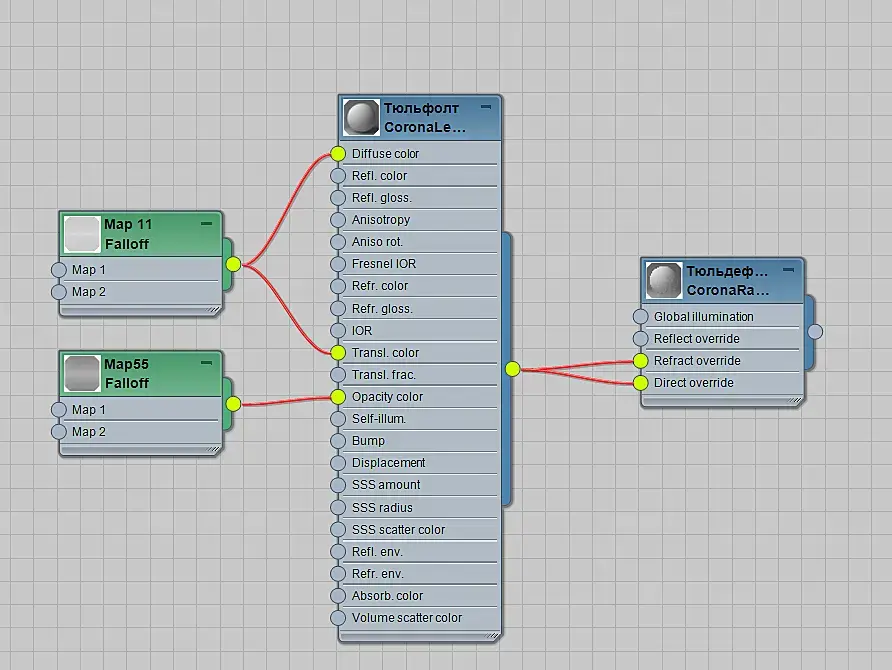Collapse the Map55 Falloff node
Screen dimensions: 892x670
(207, 362)
